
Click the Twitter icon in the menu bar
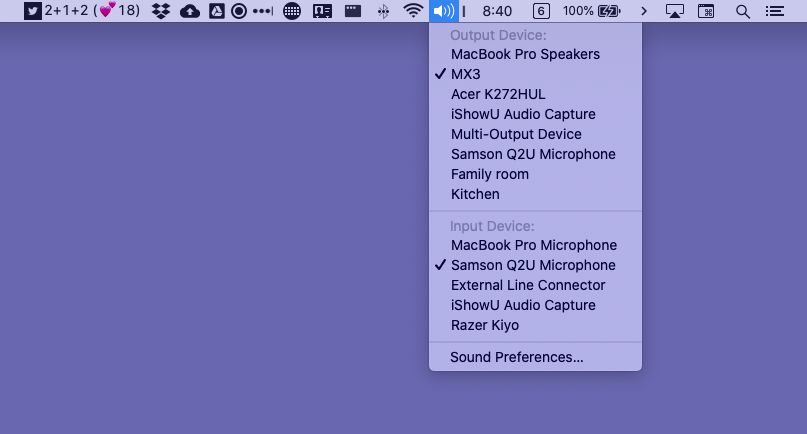pos(32,11)
